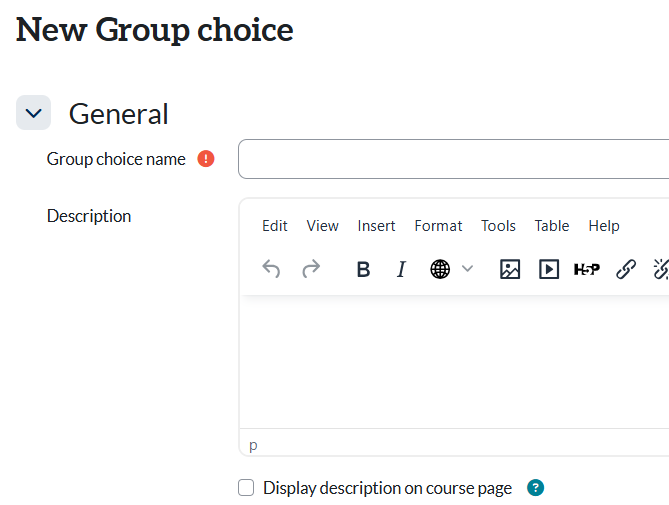Image resolution: width=669 pixels, height=505 pixels.
Task: Enable Display description on course page
Action: coord(246,488)
